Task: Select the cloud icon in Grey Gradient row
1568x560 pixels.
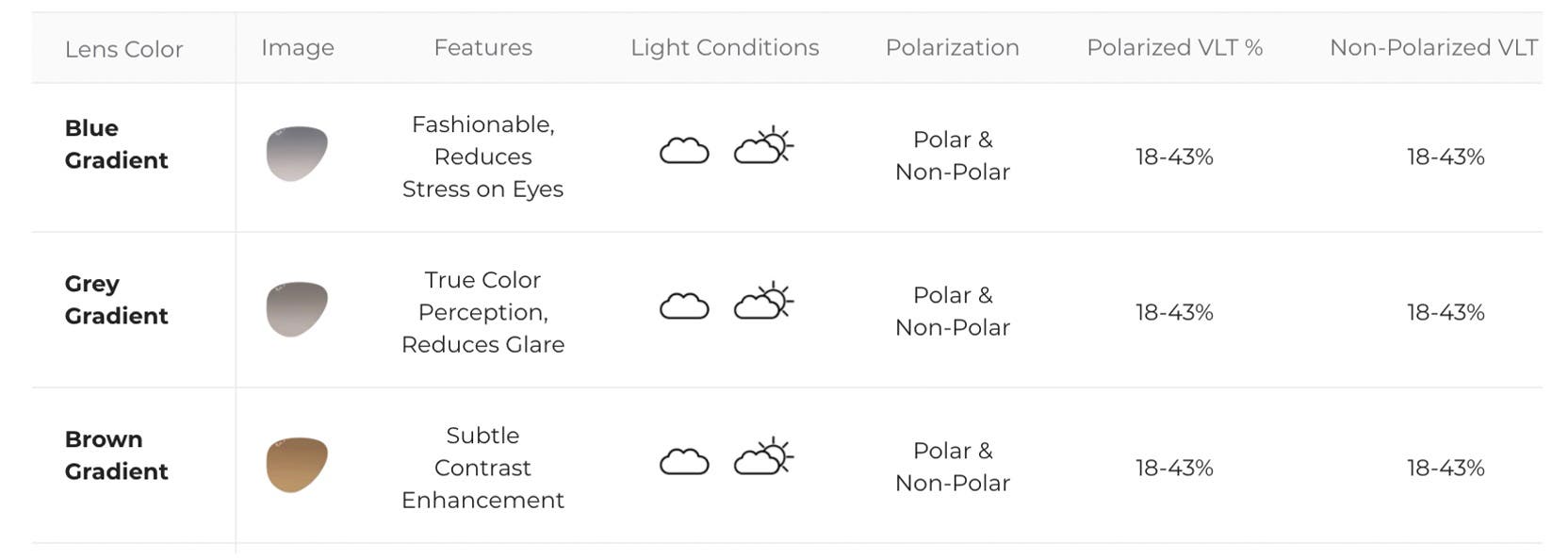Action: tap(684, 305)
